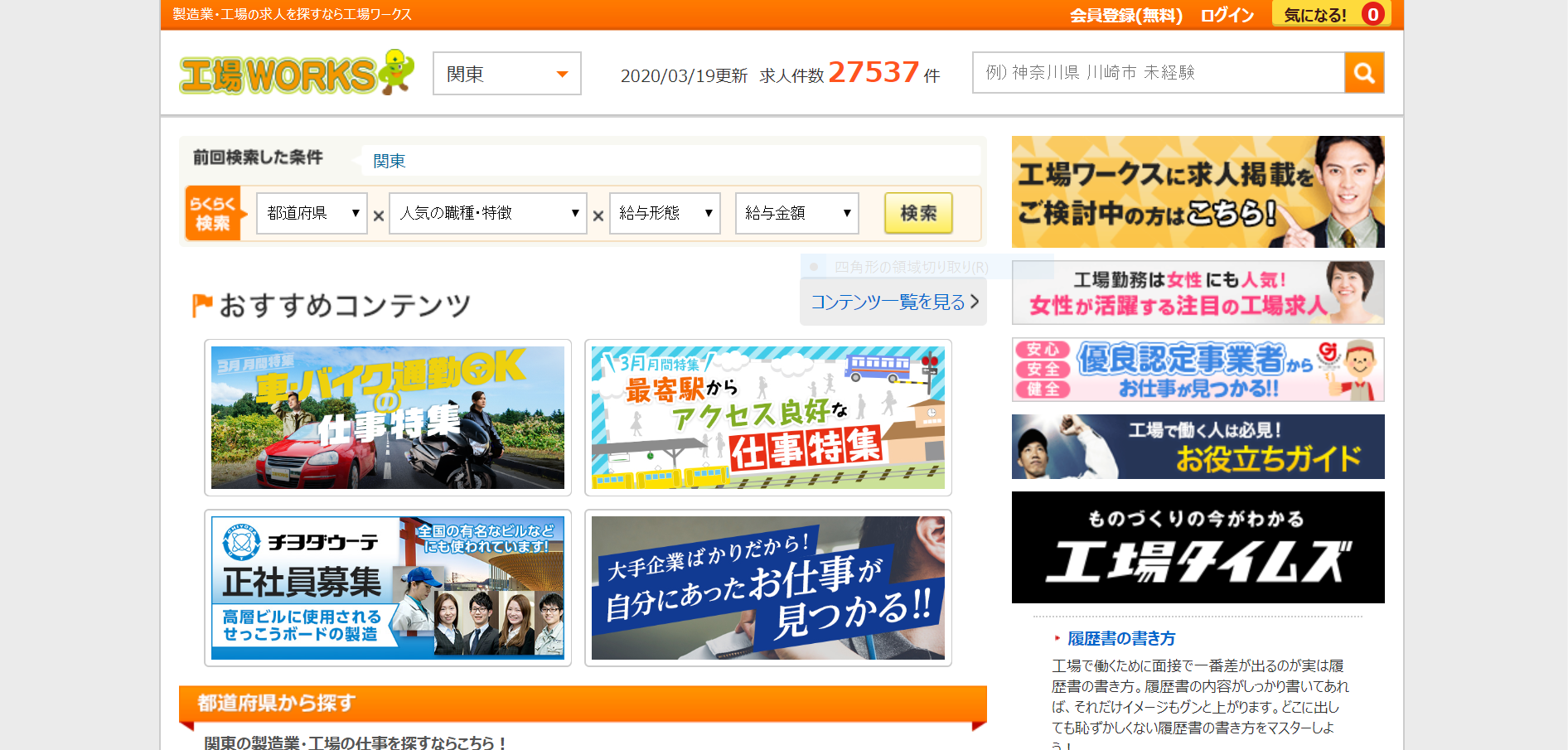
Task: Open the 給与金額 dropdown
Action: 796,214
